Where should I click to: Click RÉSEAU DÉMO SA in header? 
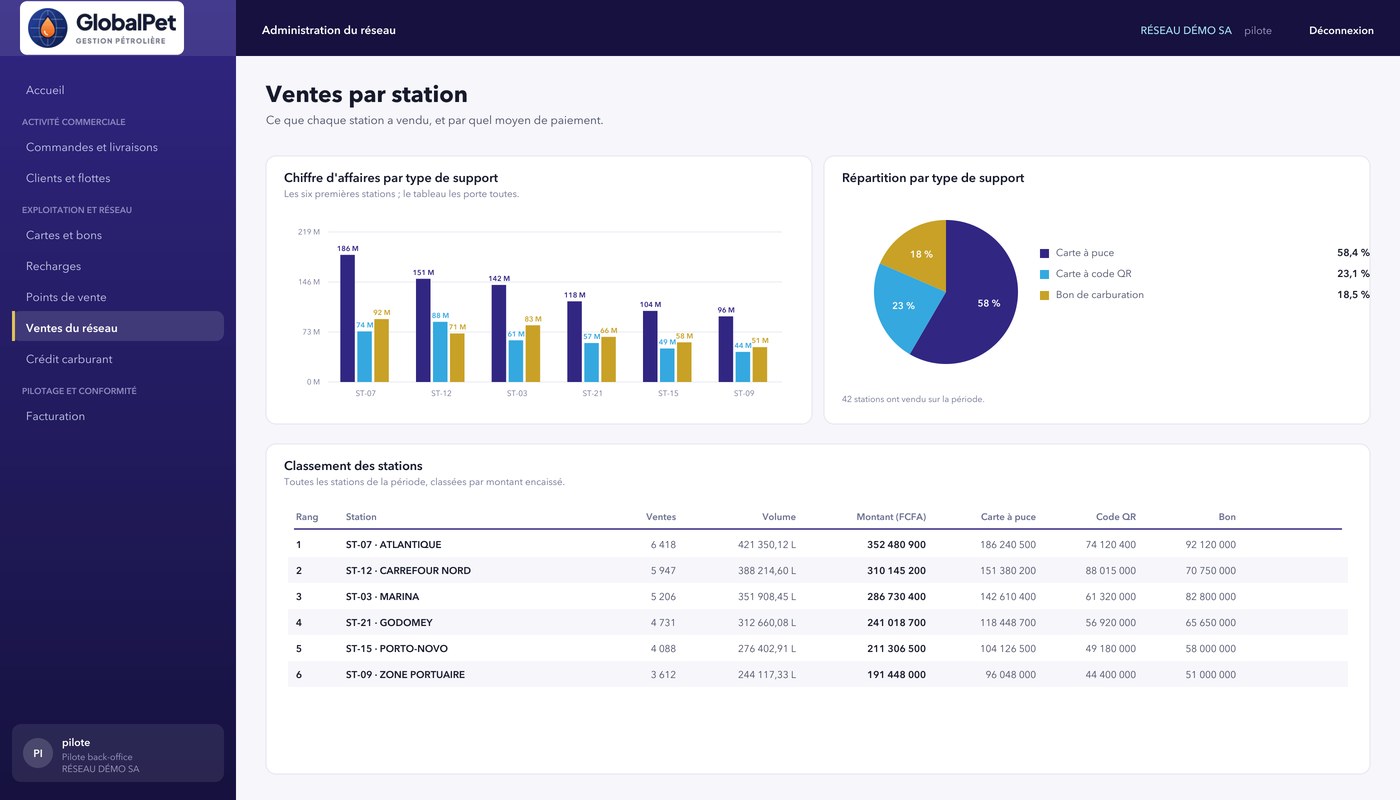point(1186,30)
